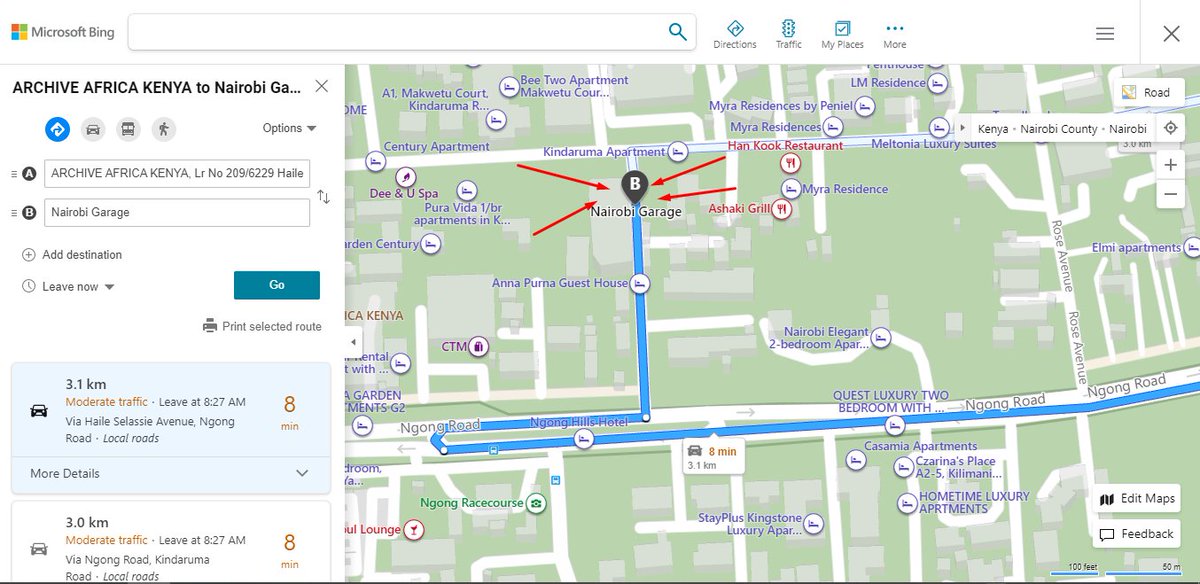
Task: Click the Myra Residences by Peniel icon
Action: [867, 106]
